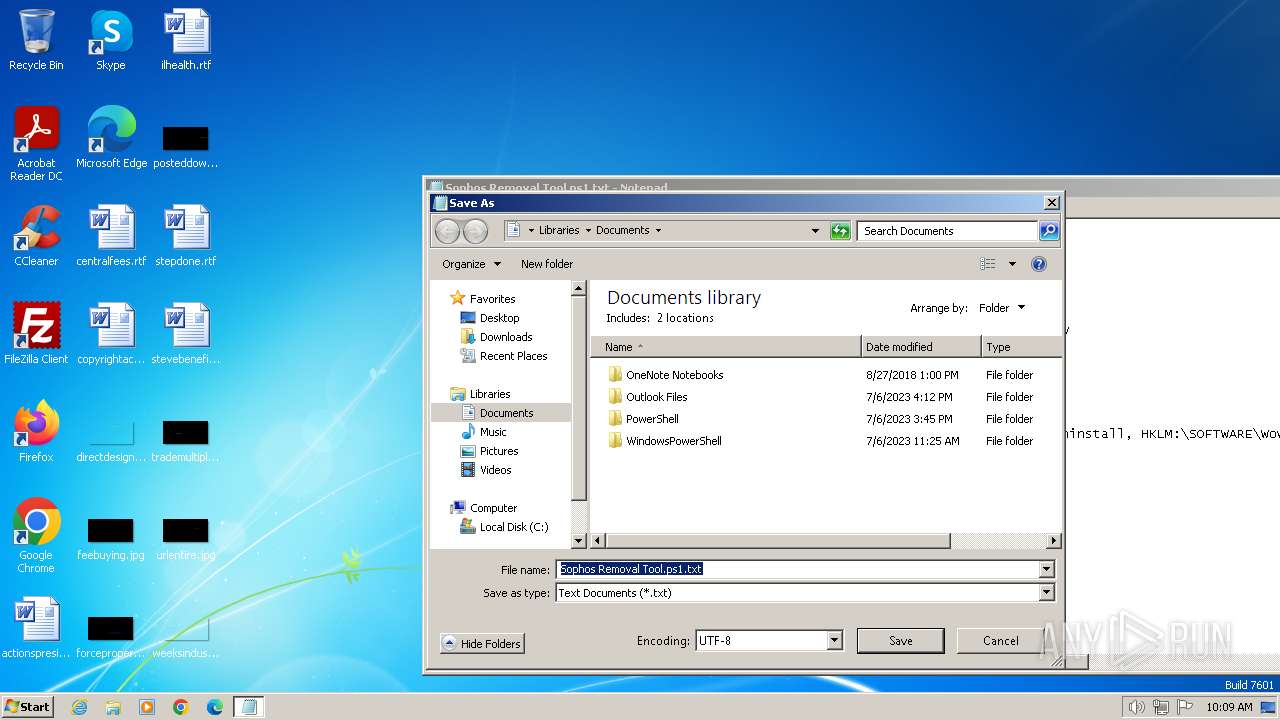This screenshot has width=1280, height=720.
Task: Open FileZilla Client desktop icon
Action: point(36,334)
